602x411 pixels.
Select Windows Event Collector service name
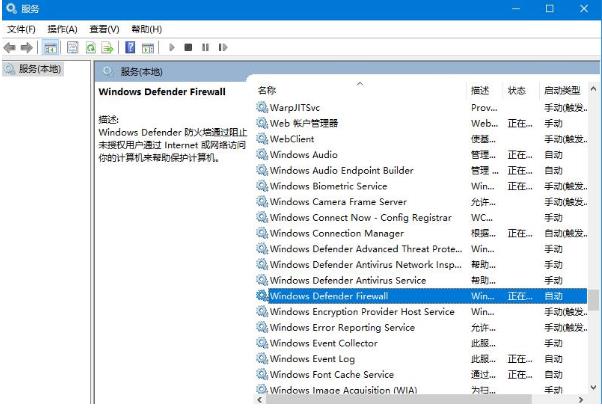(x=324, y=343)
